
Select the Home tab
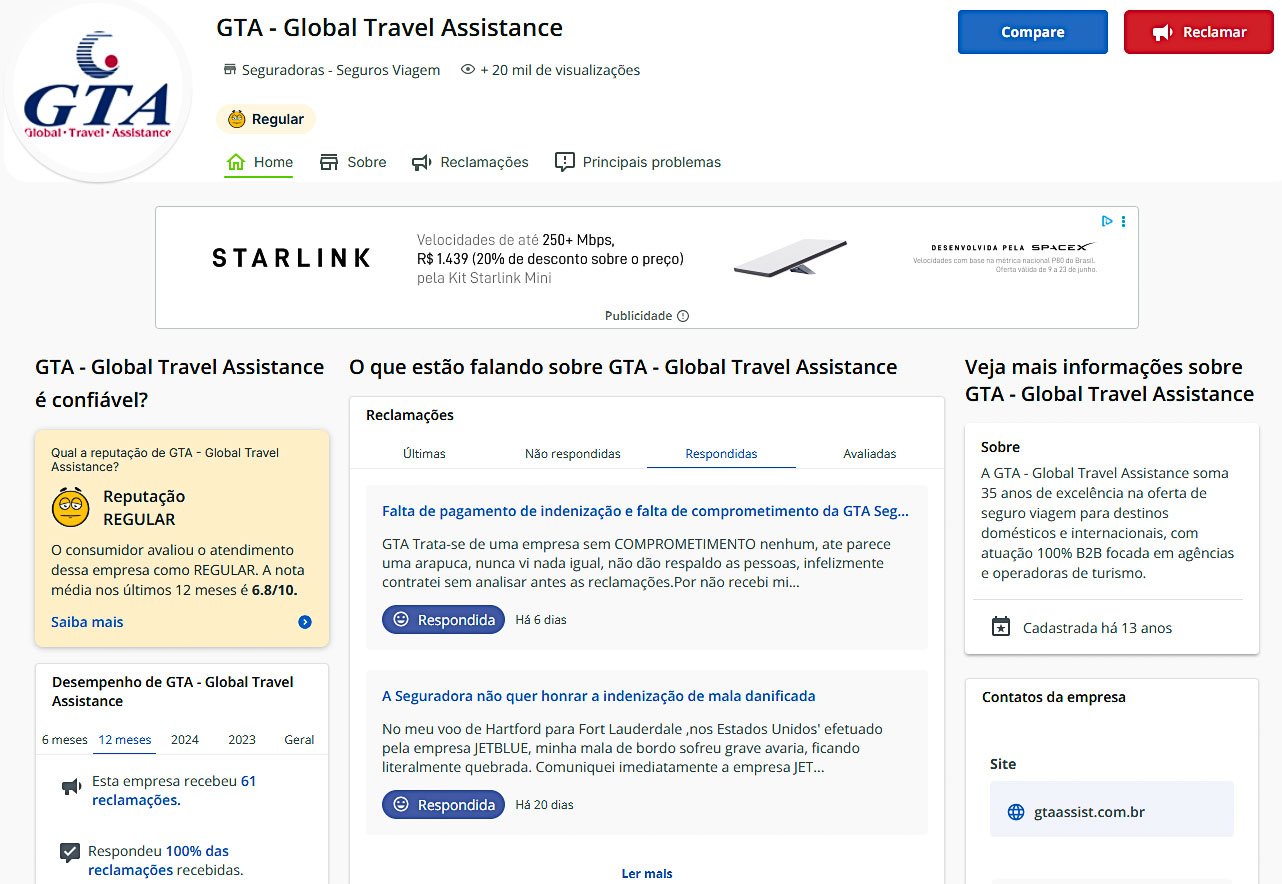pyautogui.click(x=259, y=162)
